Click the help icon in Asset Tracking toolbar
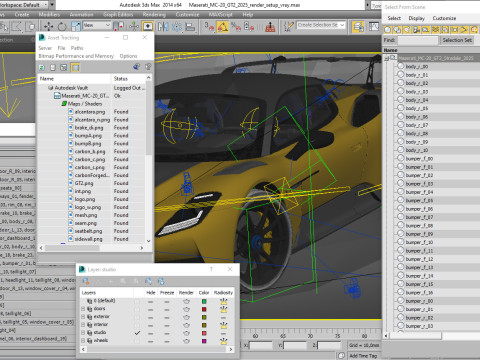This screenshot has width=480, height=360. click(x=148, y=67)
